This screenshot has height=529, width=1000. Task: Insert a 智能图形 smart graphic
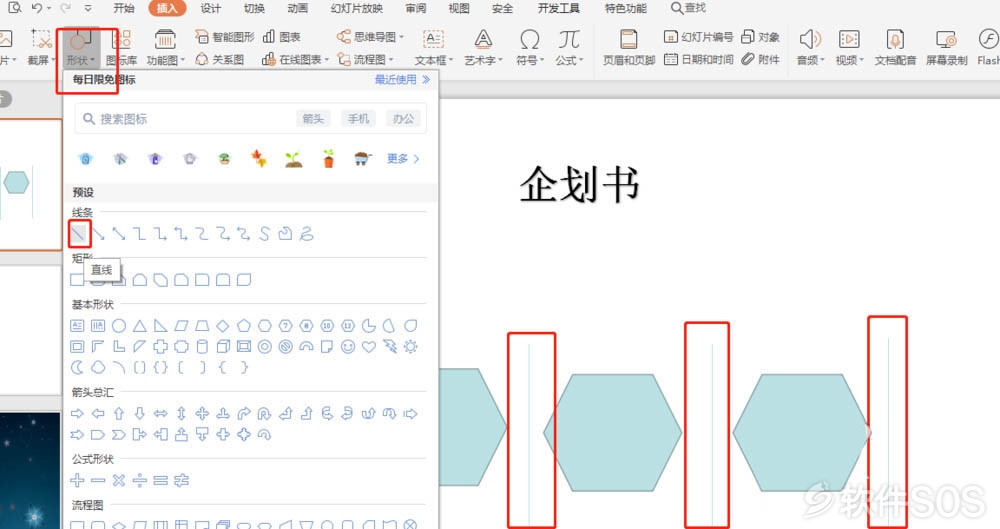click(224, 37)
